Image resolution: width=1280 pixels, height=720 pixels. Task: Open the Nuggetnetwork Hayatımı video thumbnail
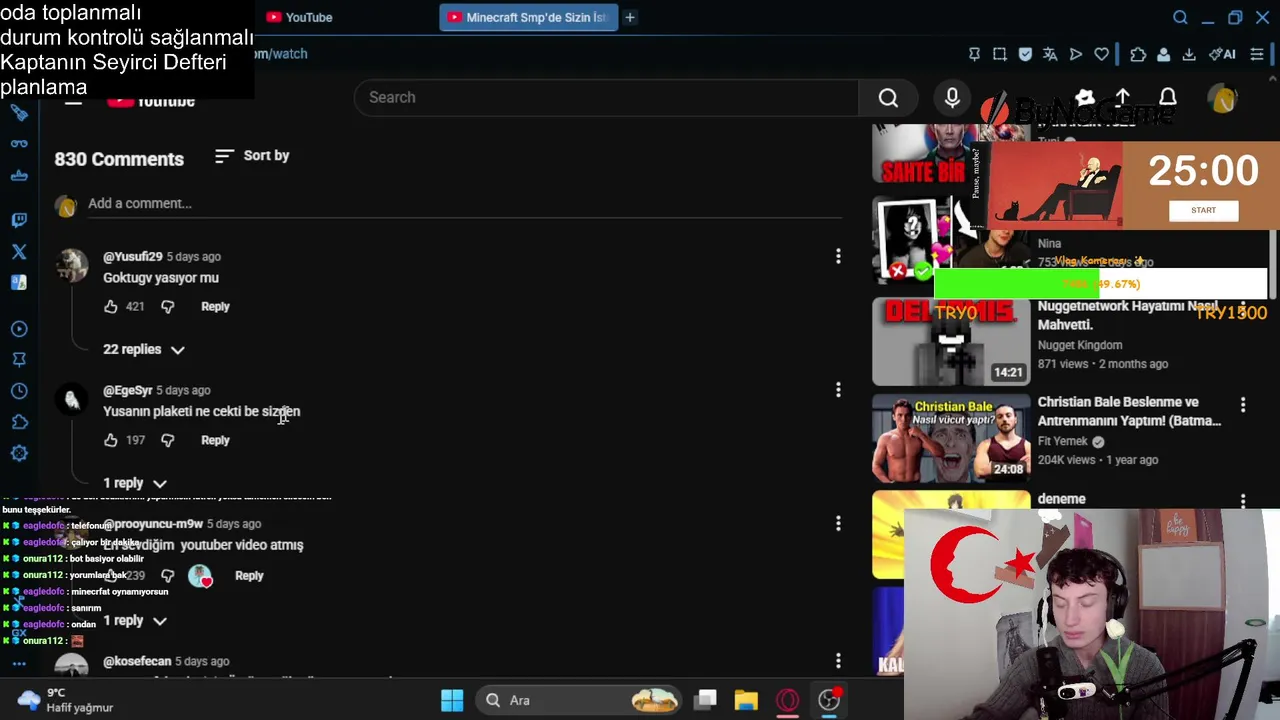(x=951, y=342)
